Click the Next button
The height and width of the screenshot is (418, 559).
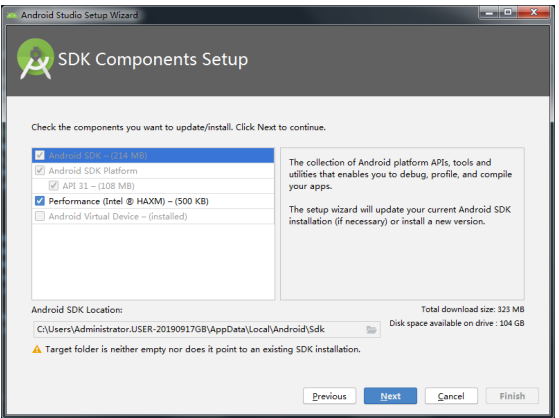(390, 396)
